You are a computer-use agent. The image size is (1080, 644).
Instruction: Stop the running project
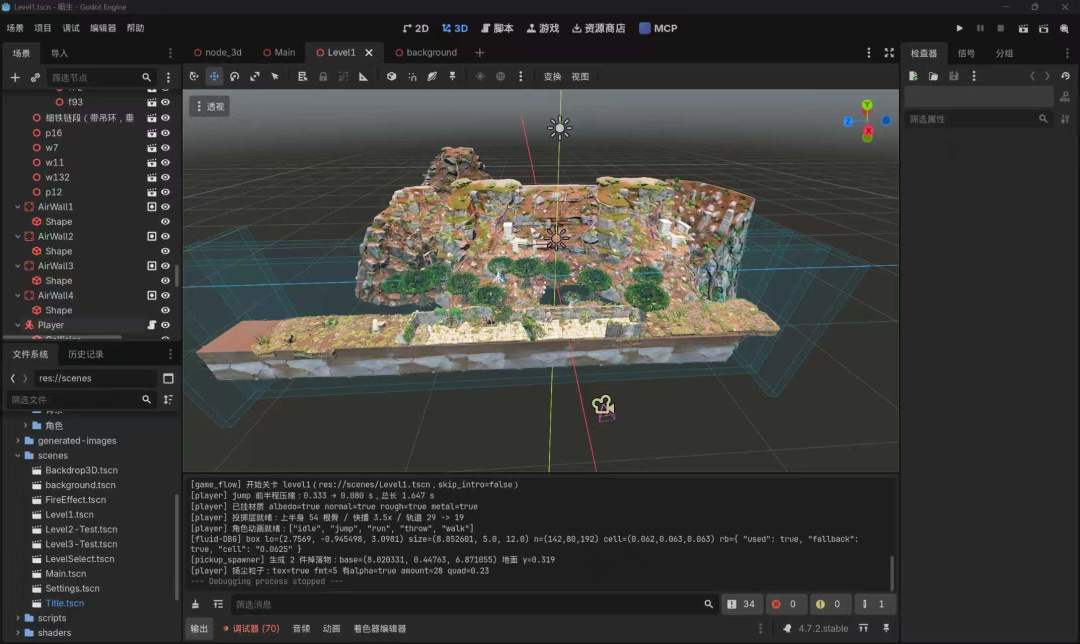click(1001, 28)
